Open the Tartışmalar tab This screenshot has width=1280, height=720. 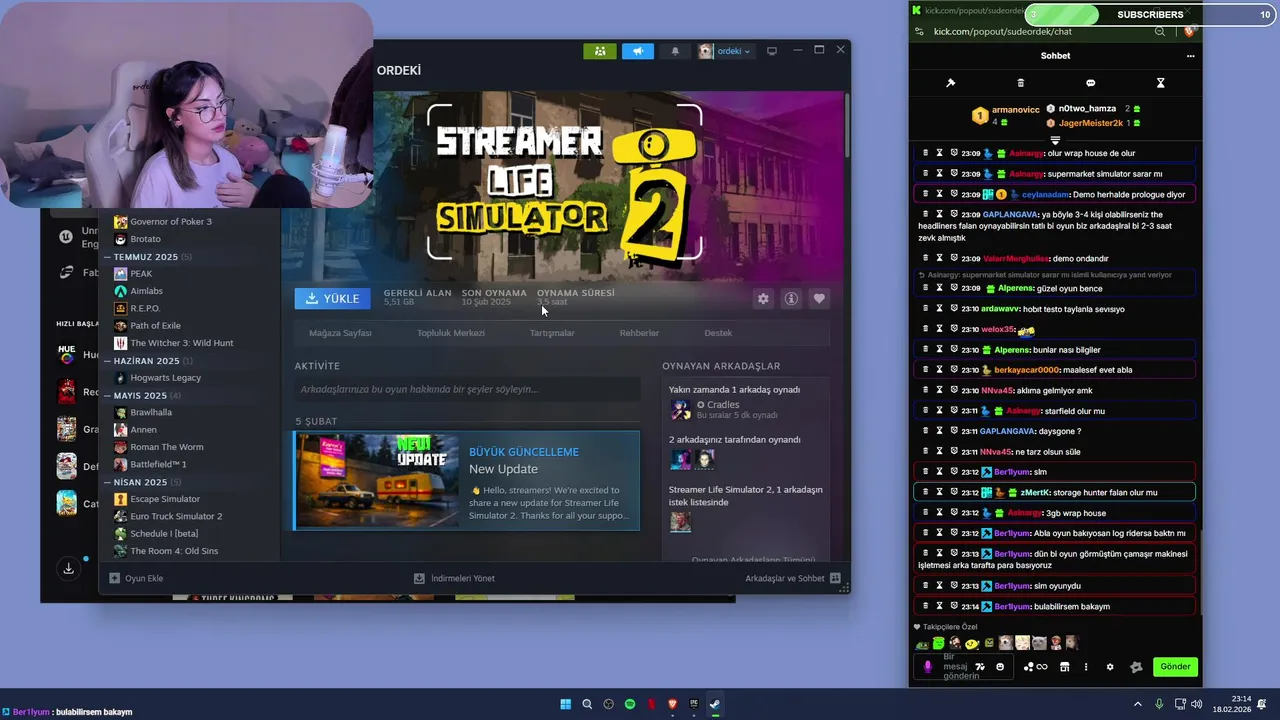552,333
